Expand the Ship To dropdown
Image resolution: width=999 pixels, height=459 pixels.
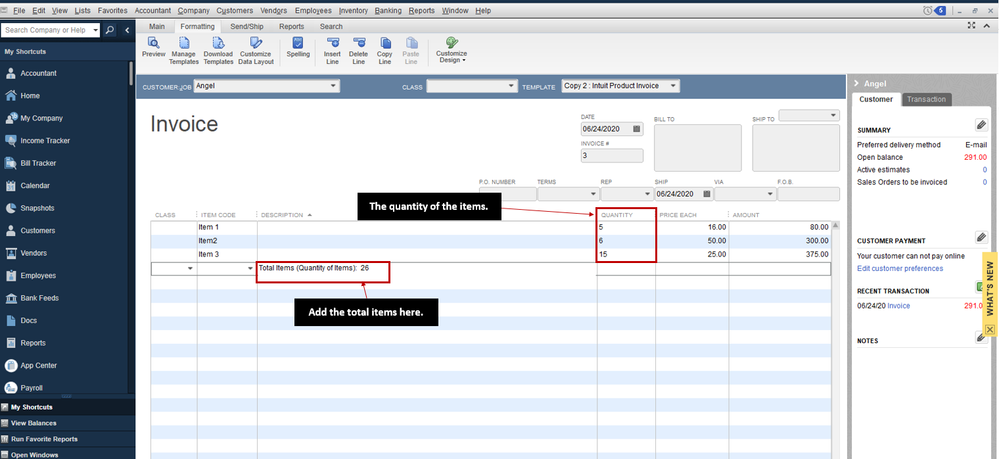point(833,115)
